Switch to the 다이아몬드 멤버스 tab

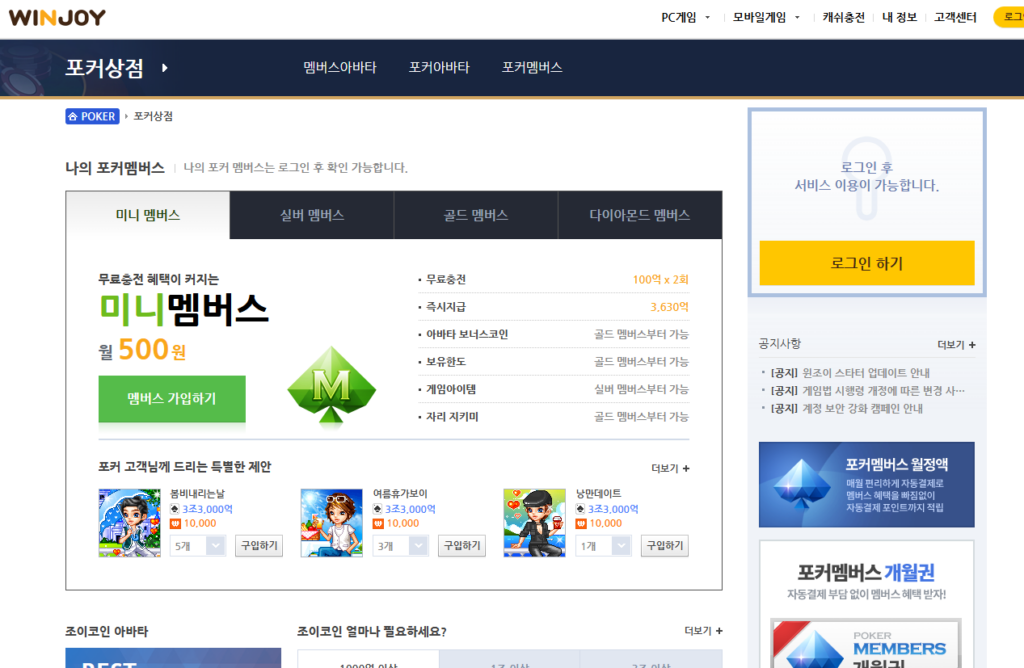tap(639, 215)
